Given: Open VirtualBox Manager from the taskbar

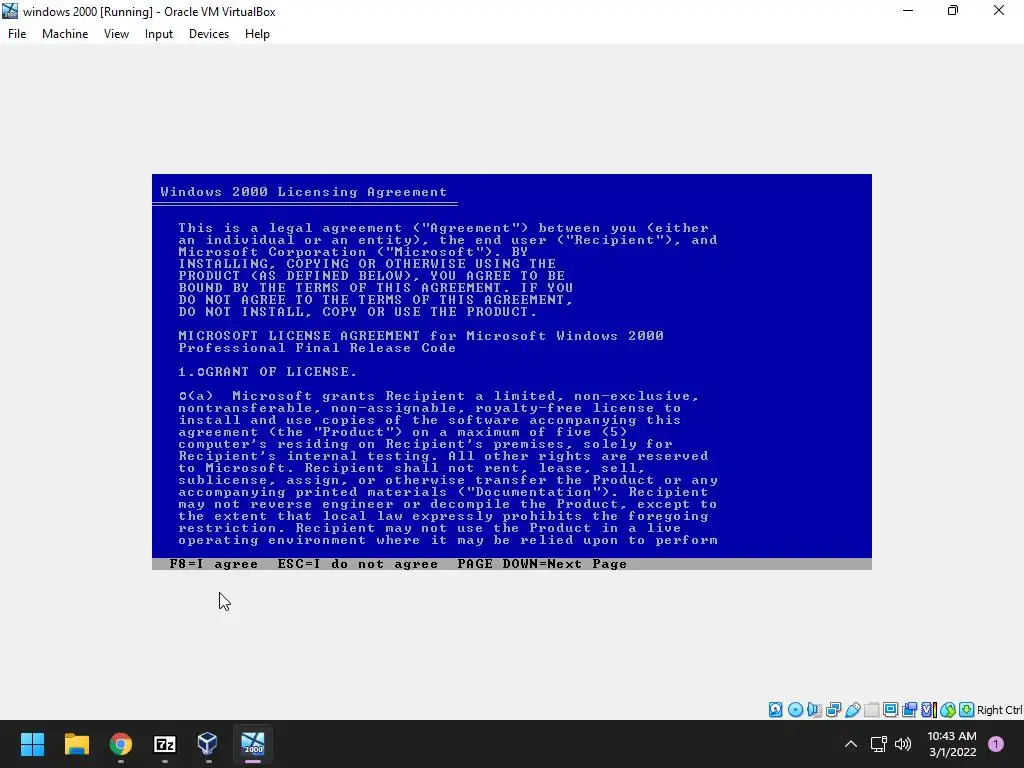Looking at the screenshot, I should (208, 744).
